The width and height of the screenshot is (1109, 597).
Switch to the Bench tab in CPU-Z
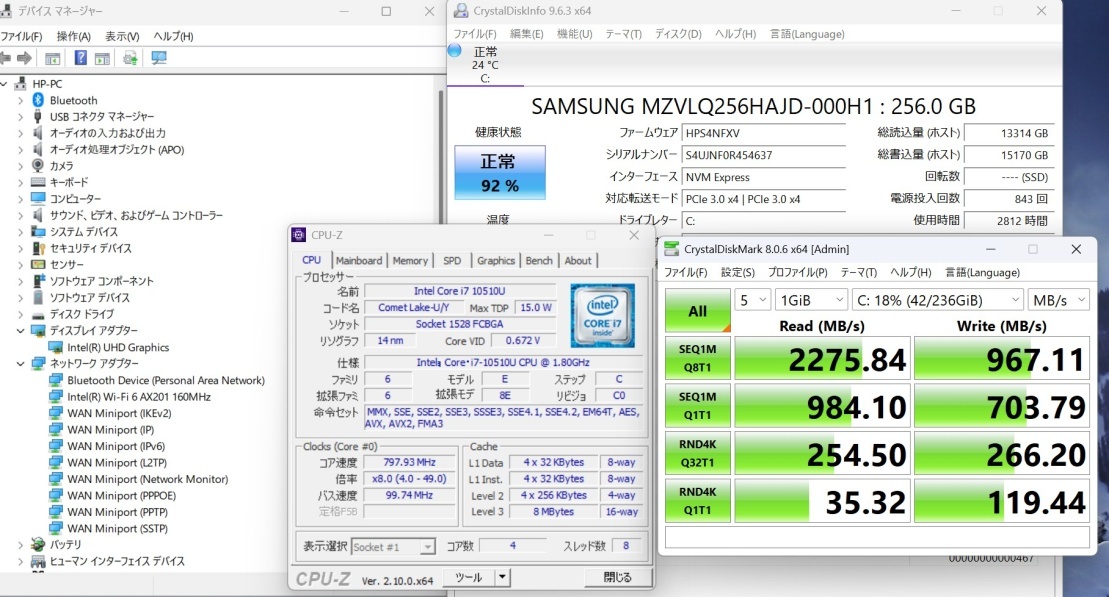click(539, 260)
